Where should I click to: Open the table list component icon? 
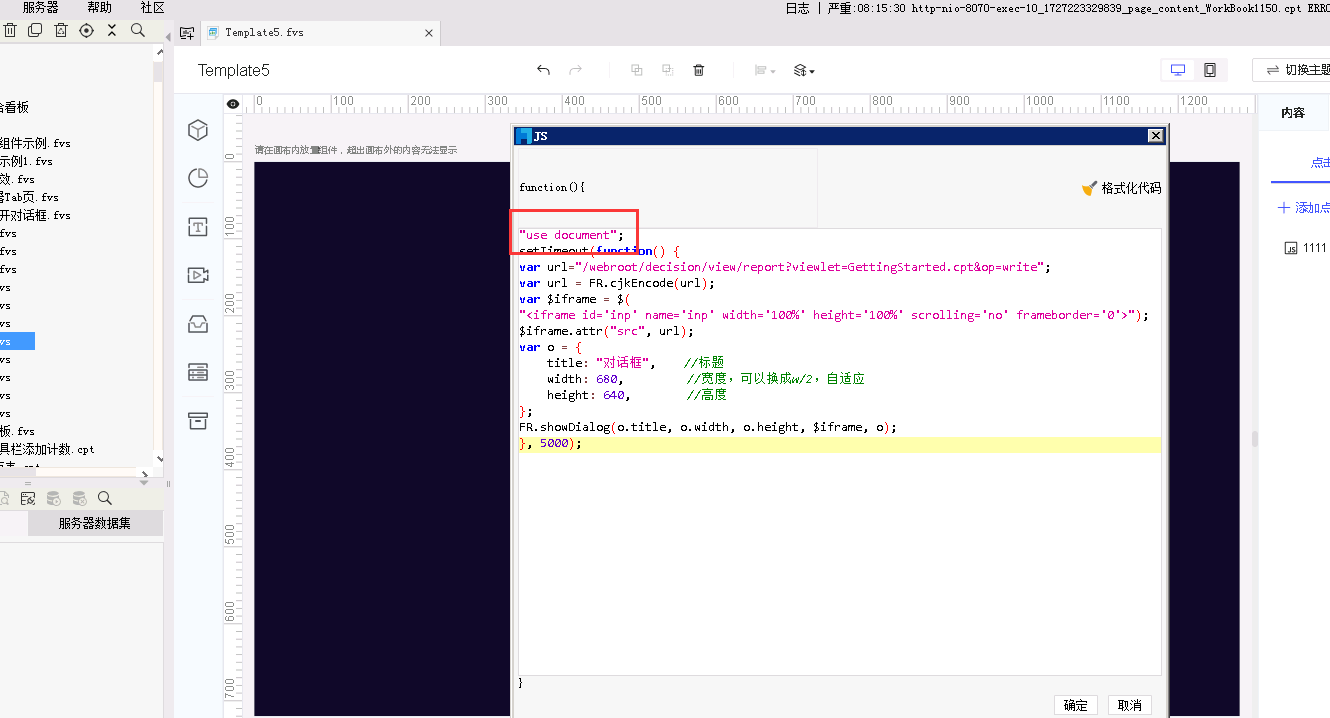click(198, 372)
